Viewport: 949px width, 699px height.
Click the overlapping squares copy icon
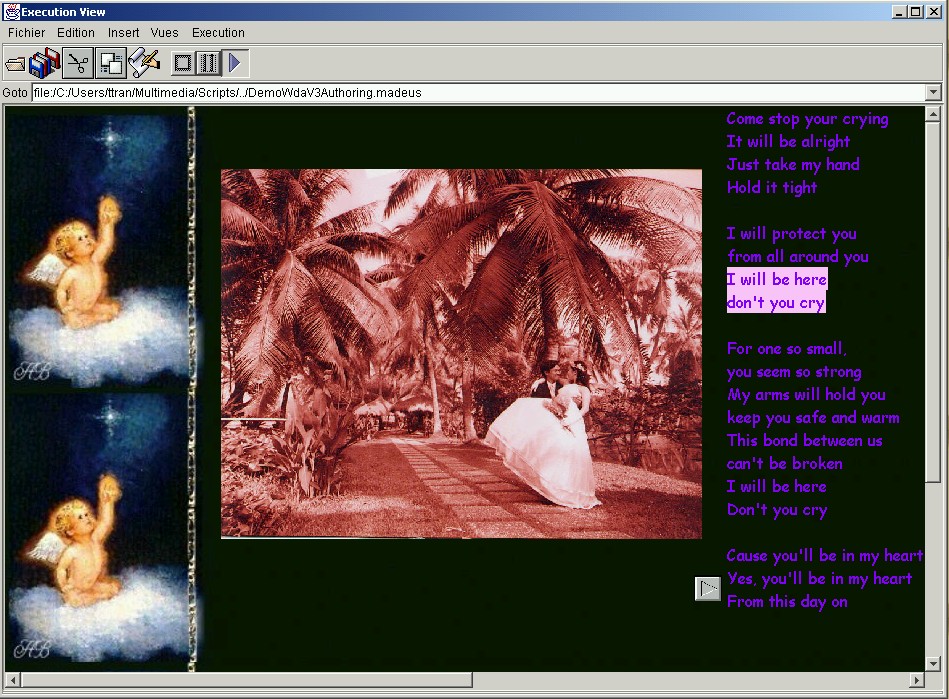click(111, 63)
